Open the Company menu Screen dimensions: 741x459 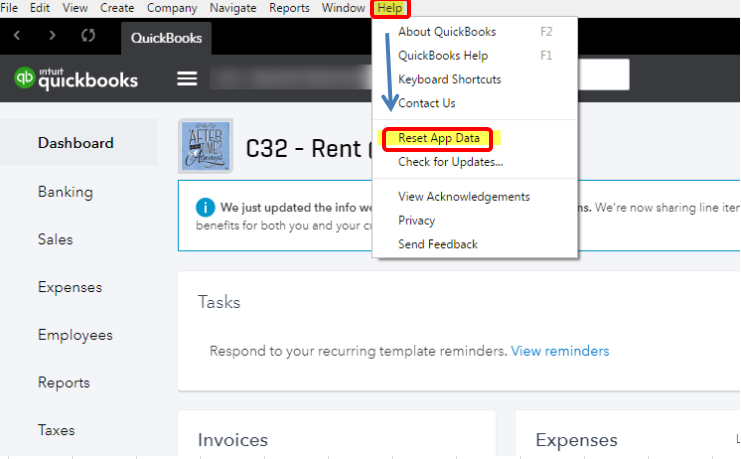172,8
